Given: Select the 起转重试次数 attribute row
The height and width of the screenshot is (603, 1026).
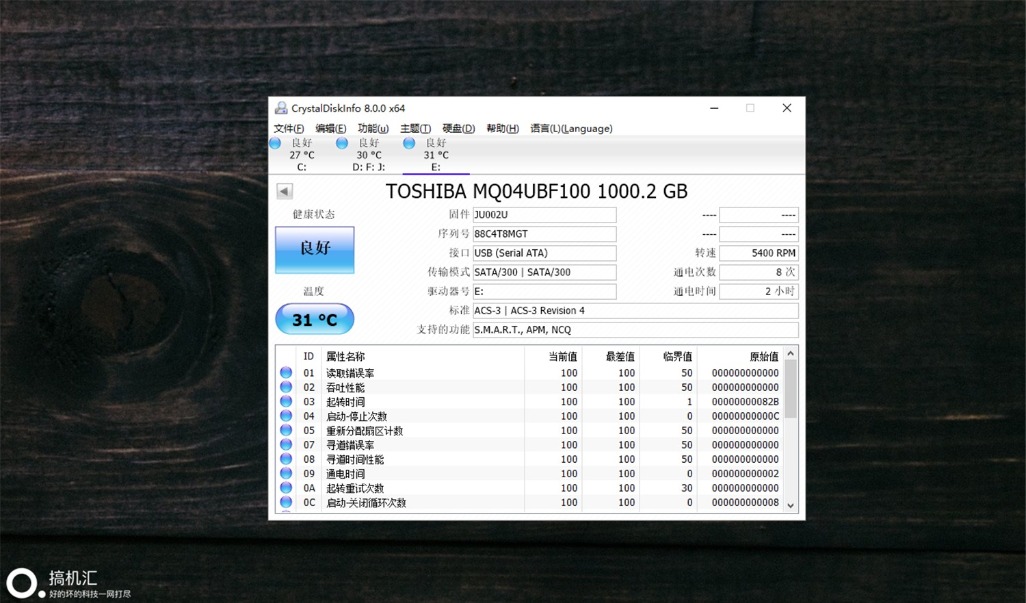Looking at the screenshot, I should click(530, 488).
